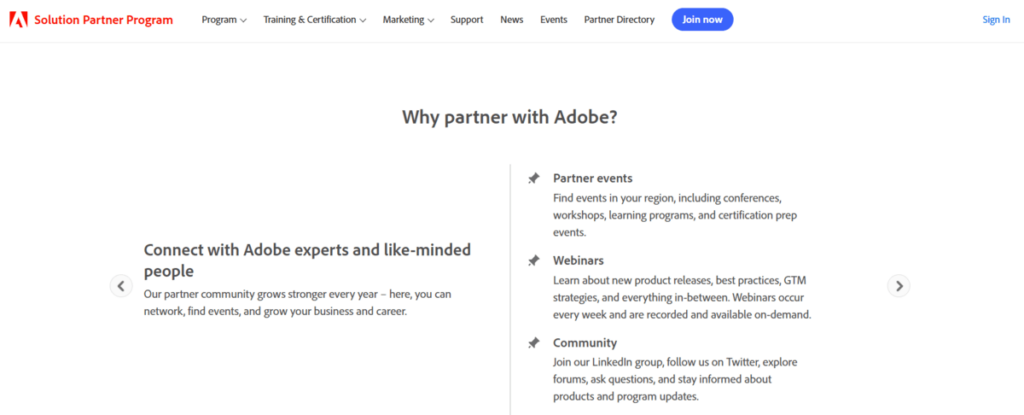The image size is (1024, 415).
Task: Select the Partner events heading
Action: [593, 178]
